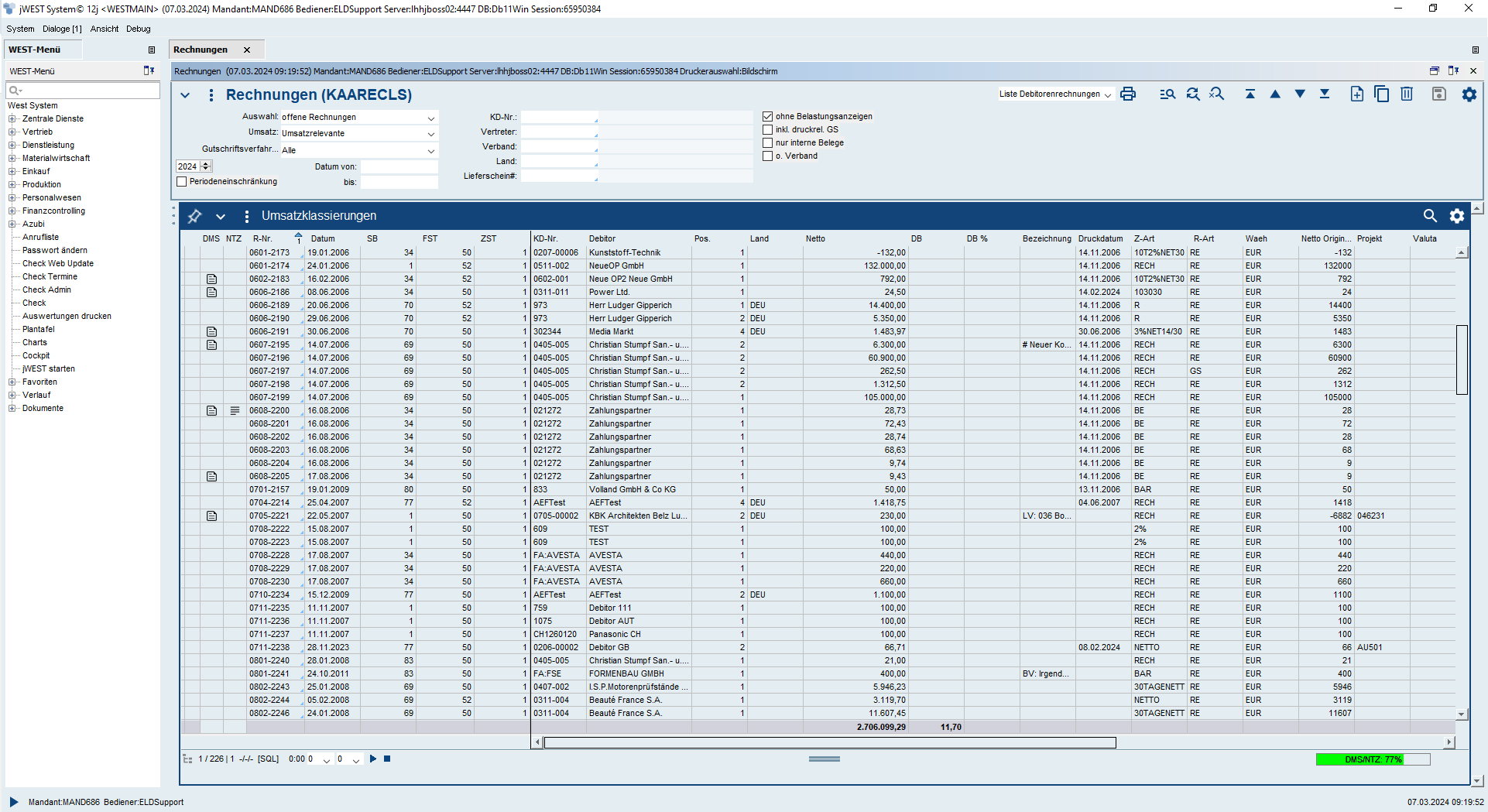Open Umsatzklassierungen table settings gear
This screenshot has height=812, width=1488.
1457,216
